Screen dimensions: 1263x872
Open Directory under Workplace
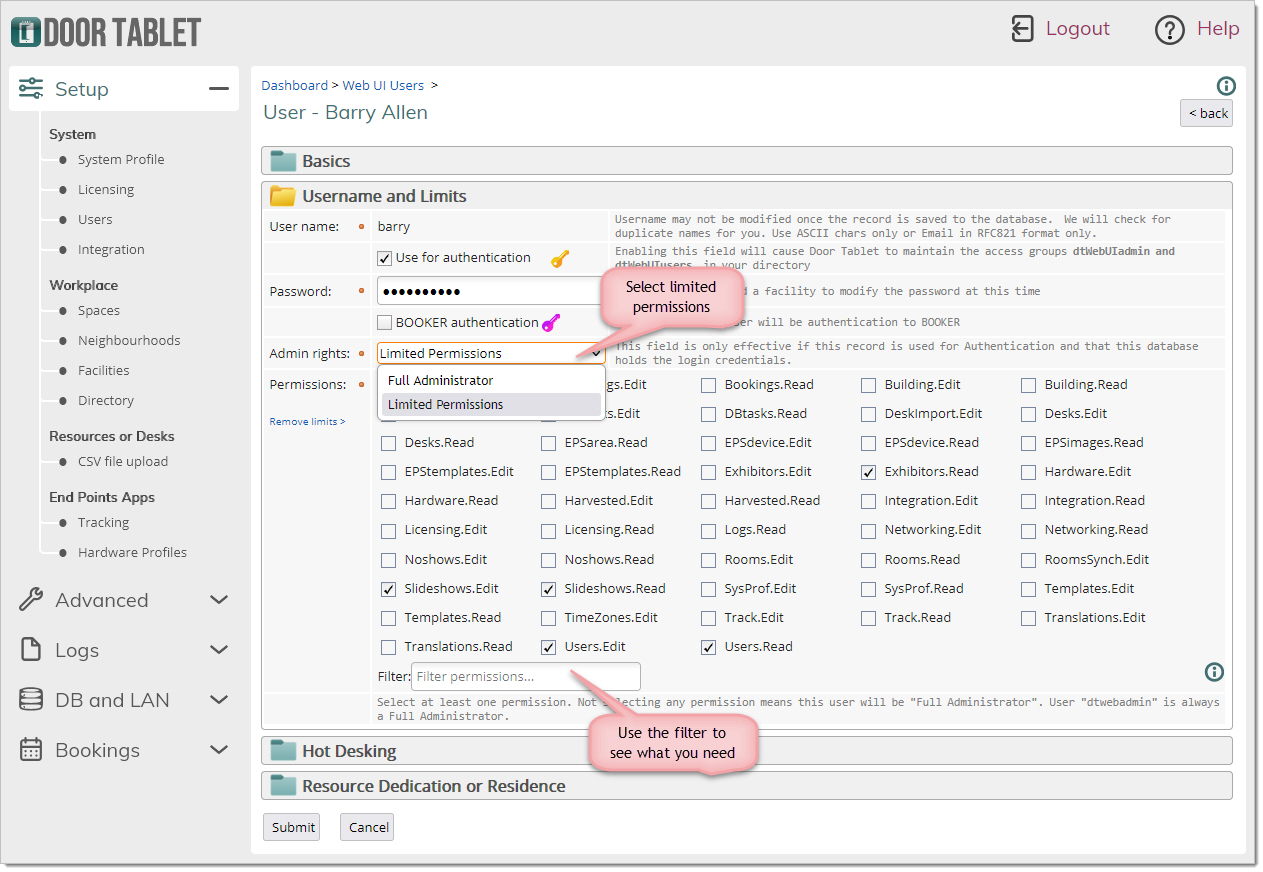point(106,401)
